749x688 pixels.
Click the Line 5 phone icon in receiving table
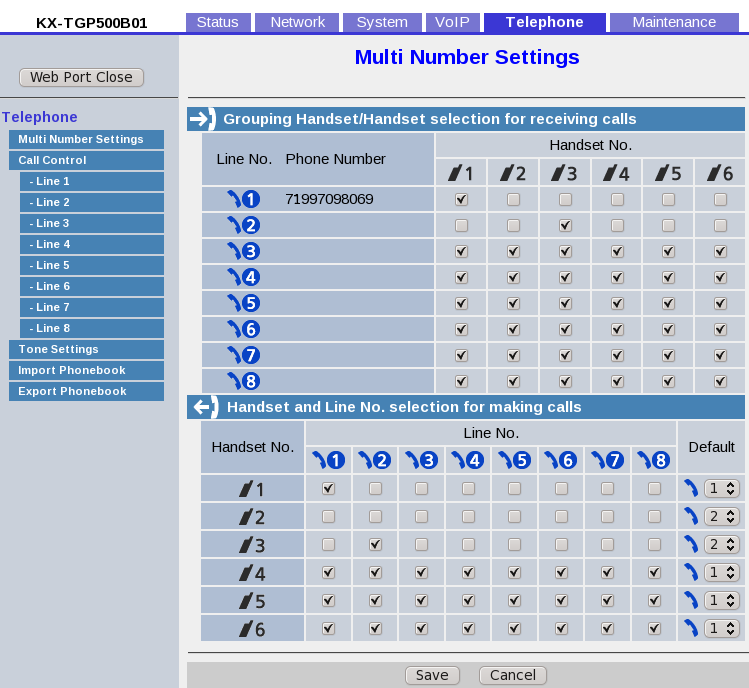click(x=243, y=303)
